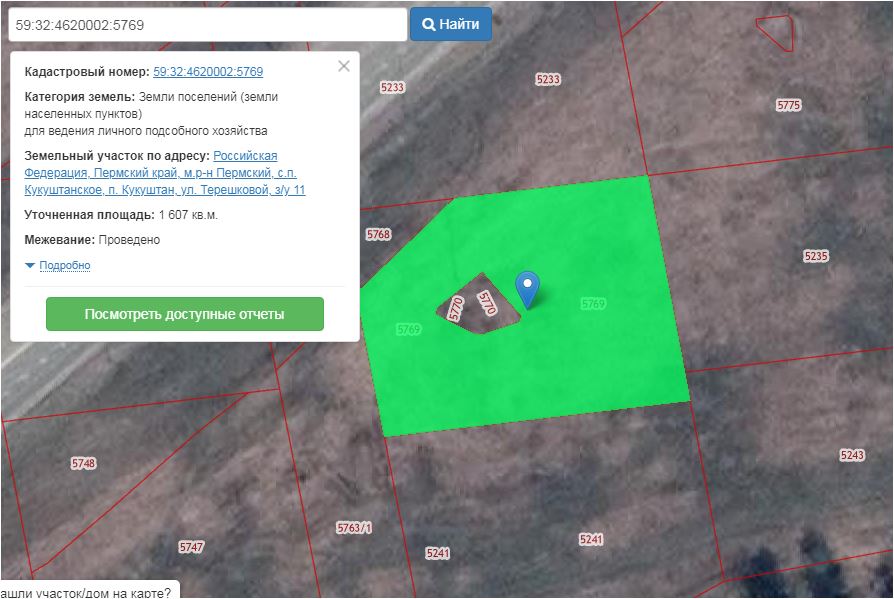The image size is (894, 599).
Task: Expand the Подробно details section
Action: point(64,266)
